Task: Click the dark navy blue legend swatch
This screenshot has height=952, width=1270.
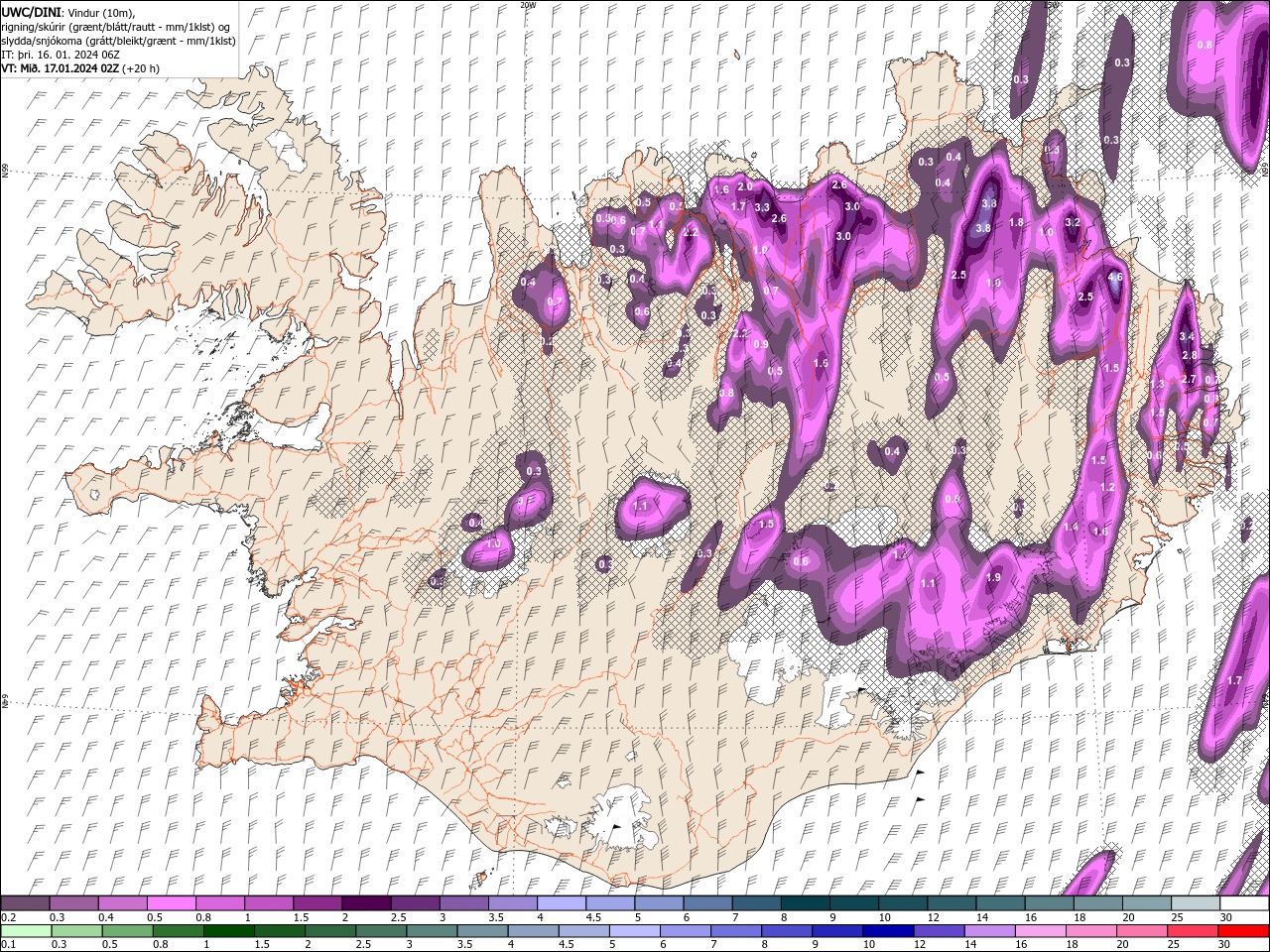Action: click(x=886, y=930)
